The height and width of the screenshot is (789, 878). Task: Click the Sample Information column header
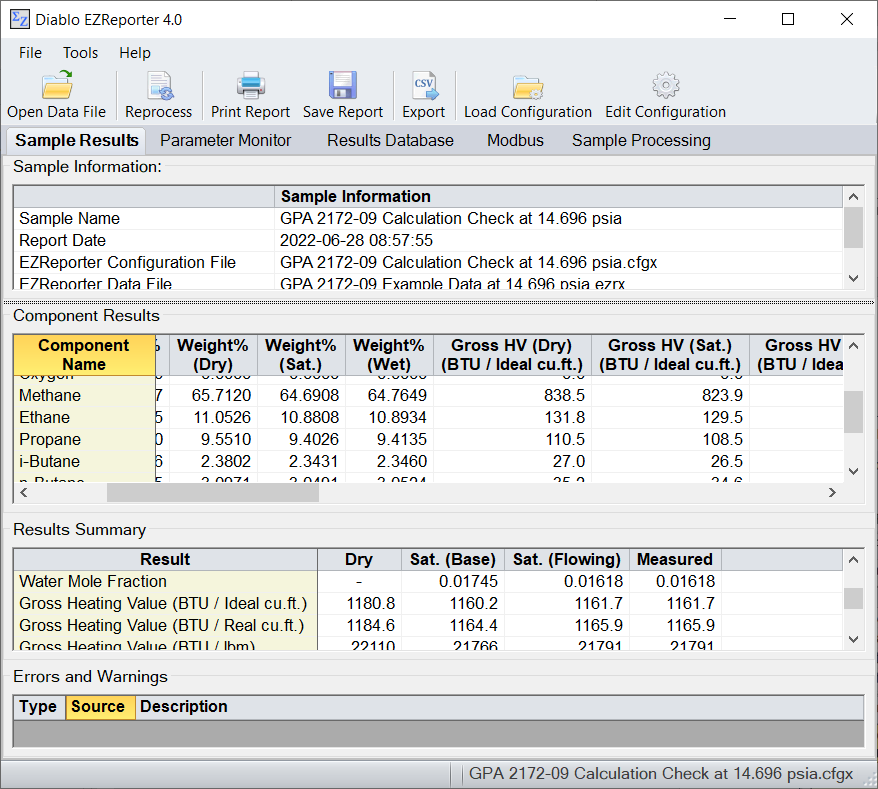point(558,197)
